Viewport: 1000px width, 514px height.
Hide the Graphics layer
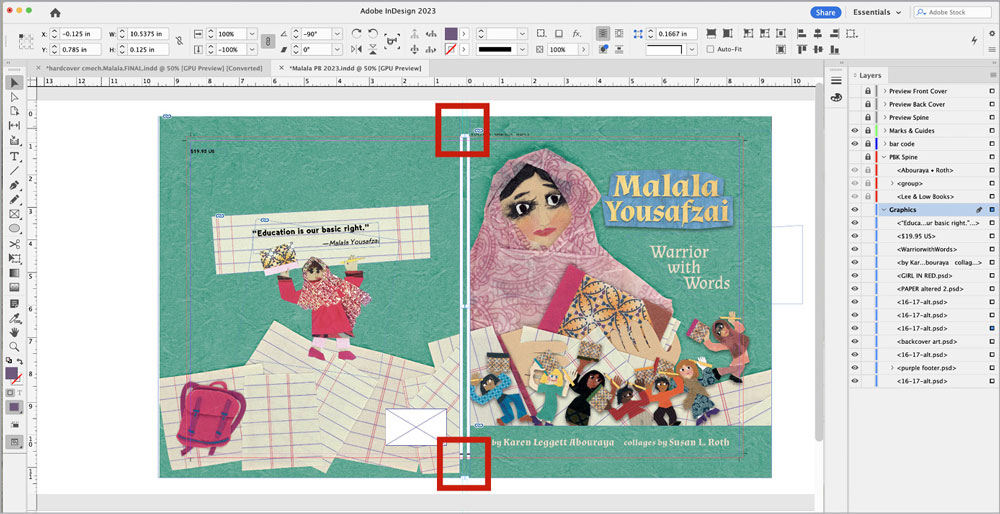855,210
